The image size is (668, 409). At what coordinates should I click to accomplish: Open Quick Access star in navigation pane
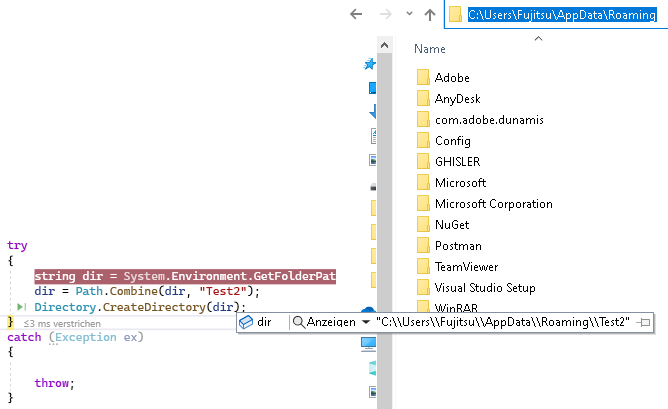tap(370, 64)
